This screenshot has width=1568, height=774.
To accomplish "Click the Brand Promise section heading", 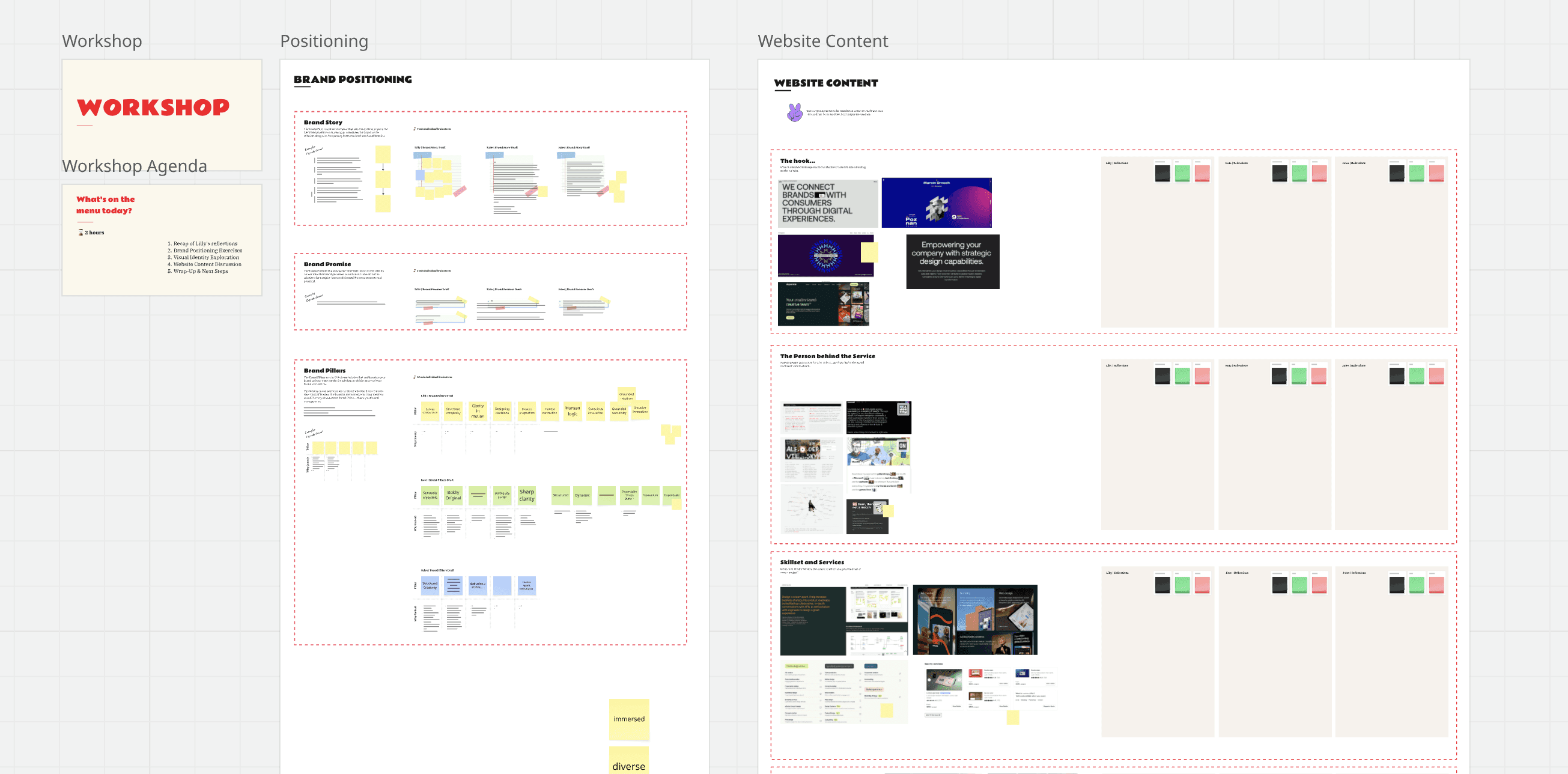I will coord(327,264).
